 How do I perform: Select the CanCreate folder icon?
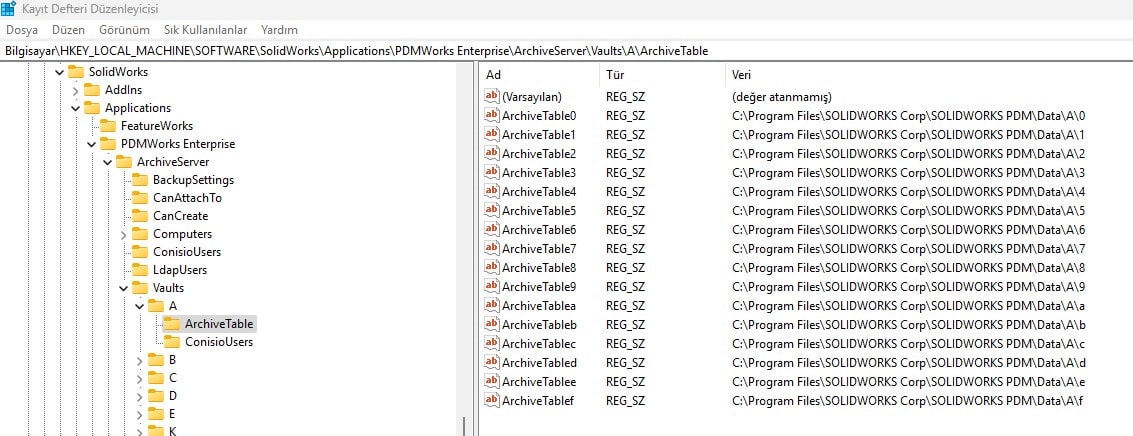coord(139,216)
